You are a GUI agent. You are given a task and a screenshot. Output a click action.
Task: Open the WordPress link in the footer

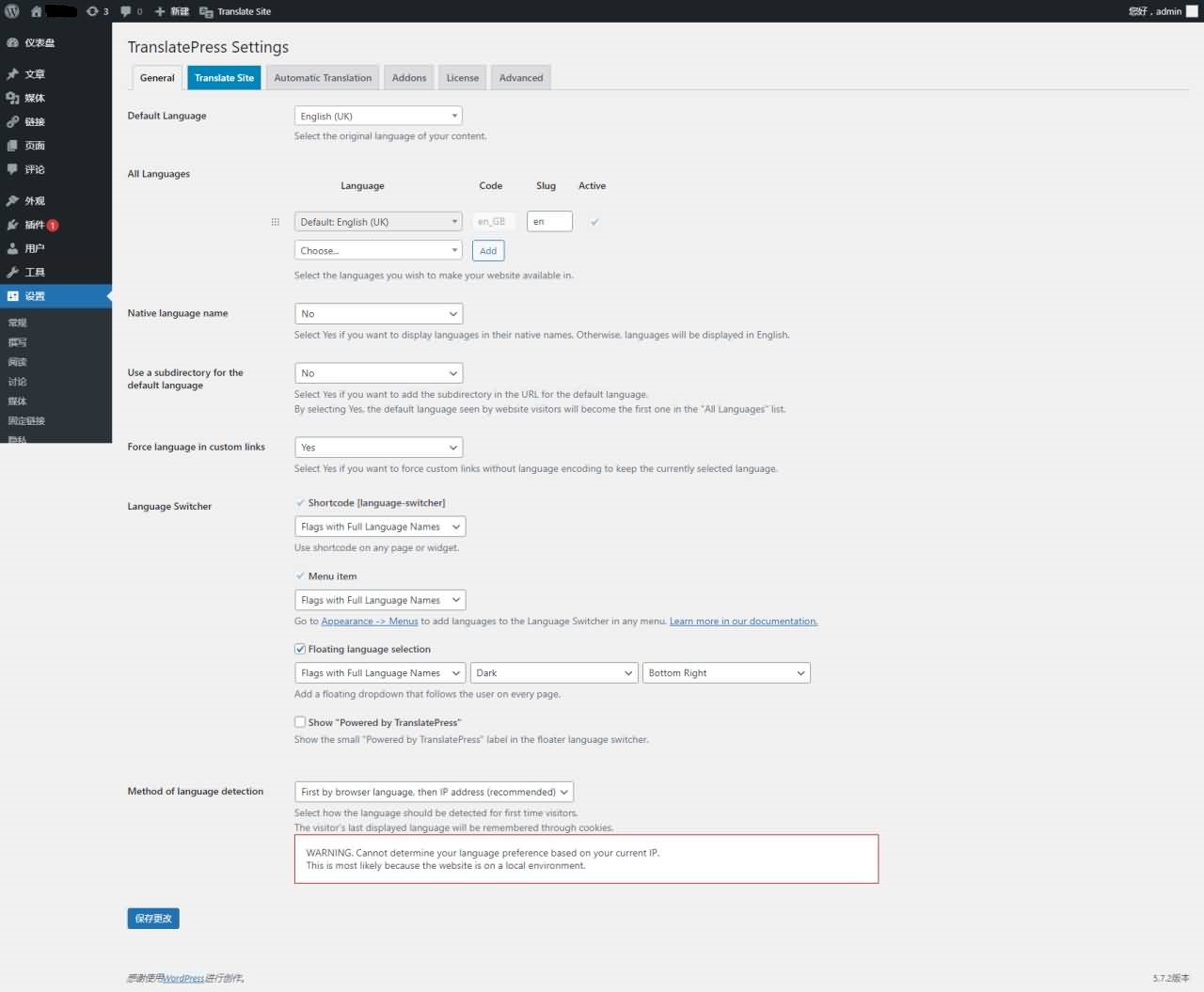point(183,979)
